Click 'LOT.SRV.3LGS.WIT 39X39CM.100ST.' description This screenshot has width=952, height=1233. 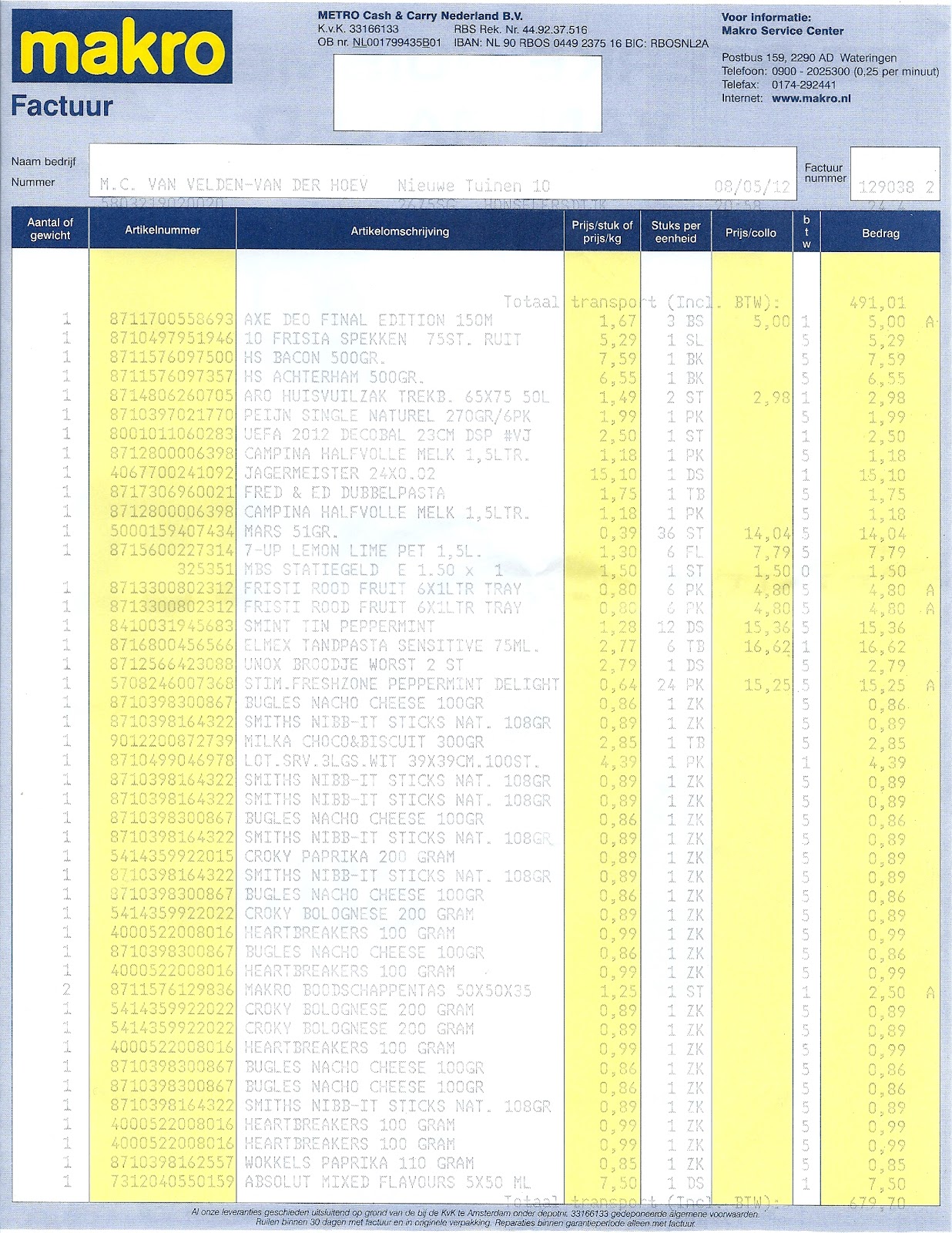tap(391, 761)
